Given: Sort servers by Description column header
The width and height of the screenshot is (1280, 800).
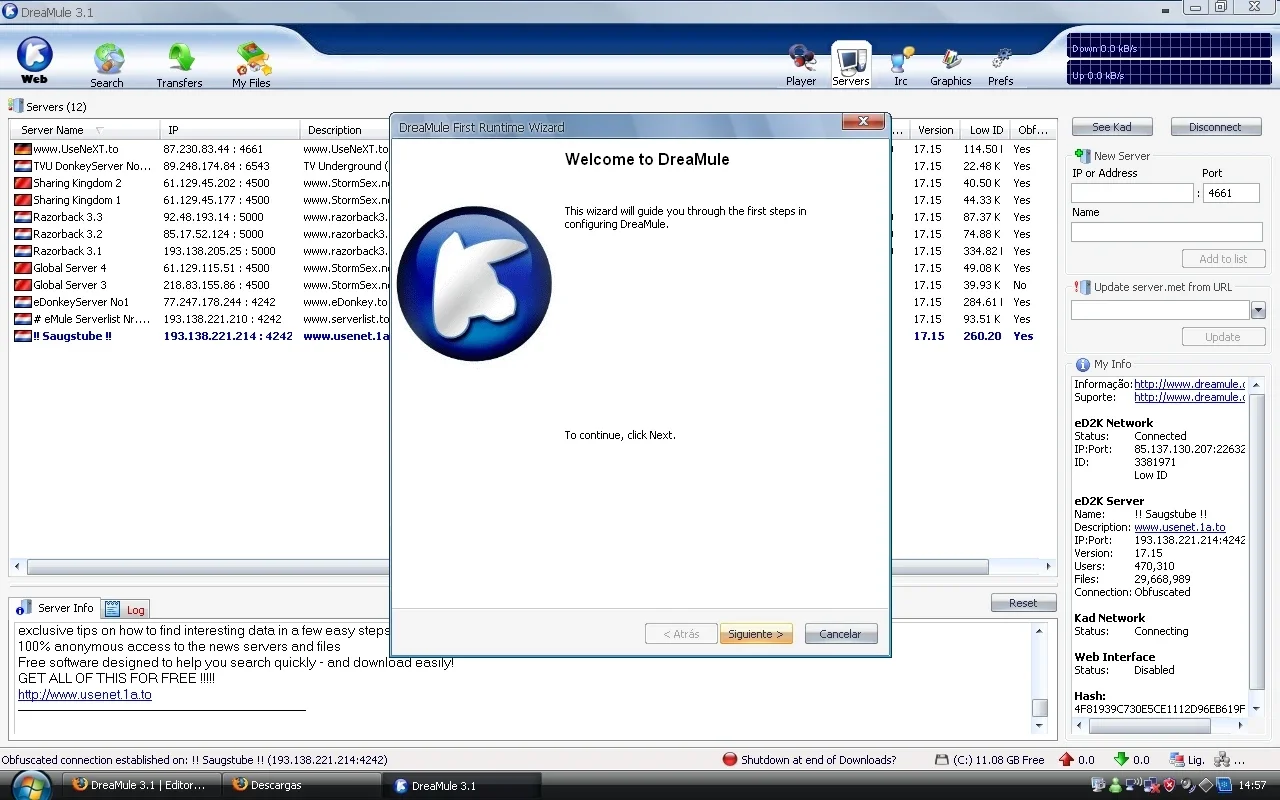Looking at the screenshot, I should coord(345,130).
